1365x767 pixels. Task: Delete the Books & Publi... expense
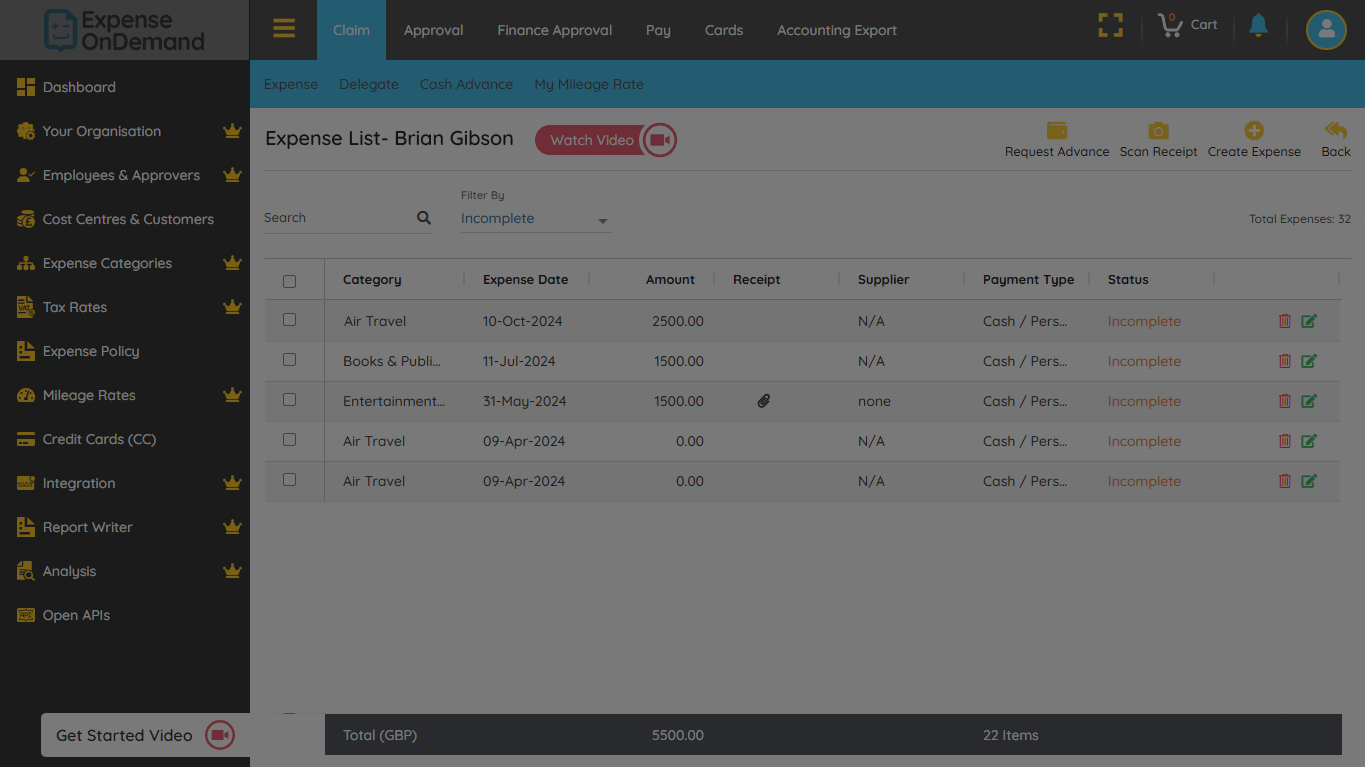tap(1285, 361)
